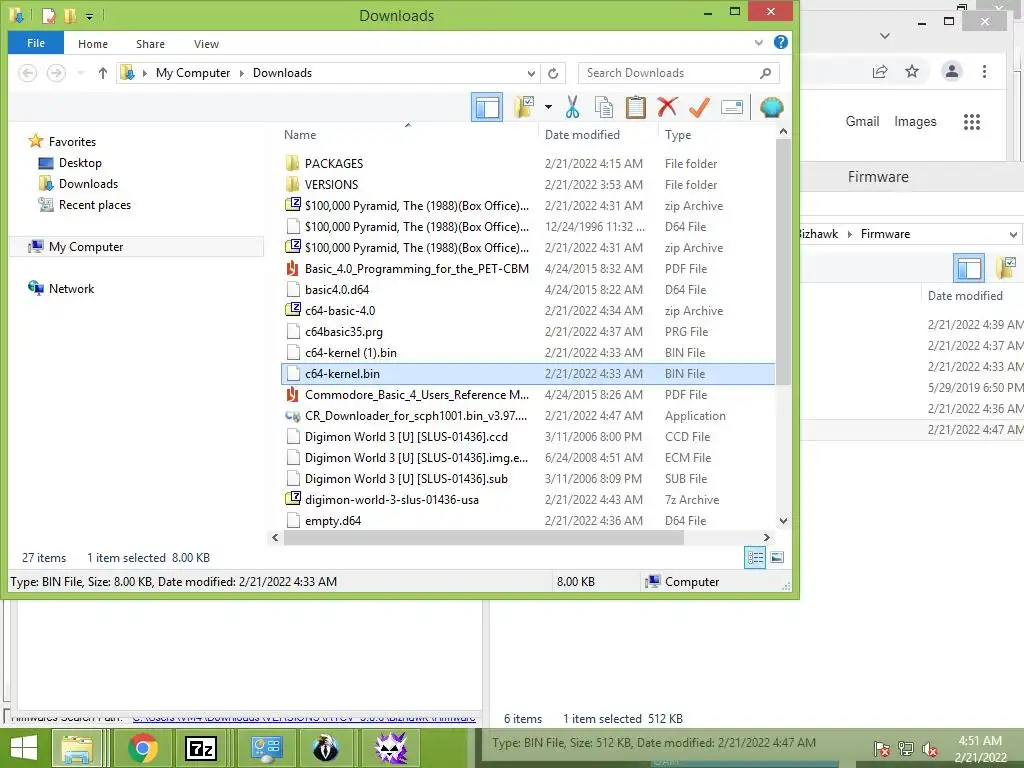Switch to large thumbnails view
The image size is (1024, 768).
tap(776, 557)
